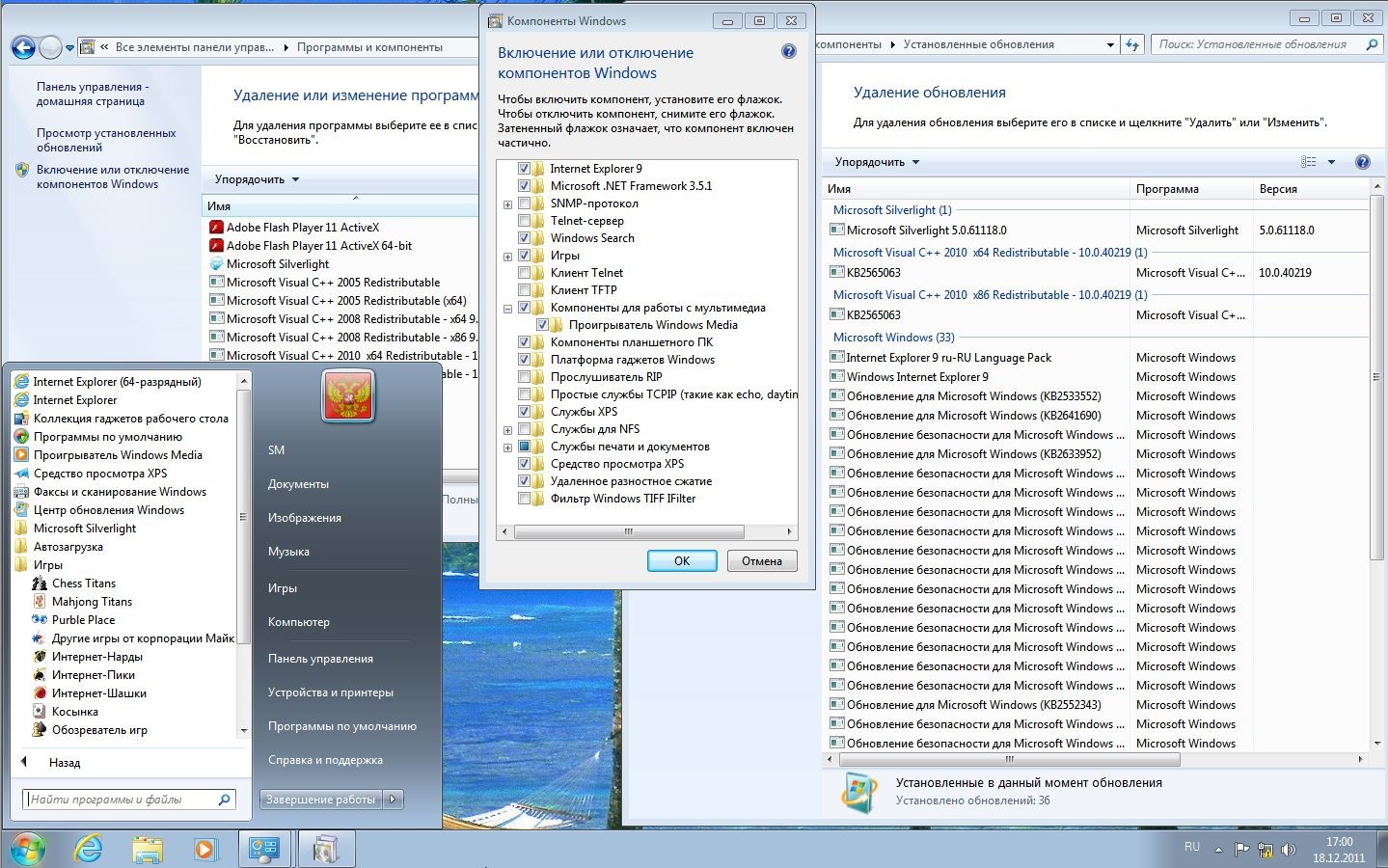This screenshot has width=1388, height=868.
Task: Click Проигрыватель Windows Media icon in Start menu
Action: [x=21, y=455]
